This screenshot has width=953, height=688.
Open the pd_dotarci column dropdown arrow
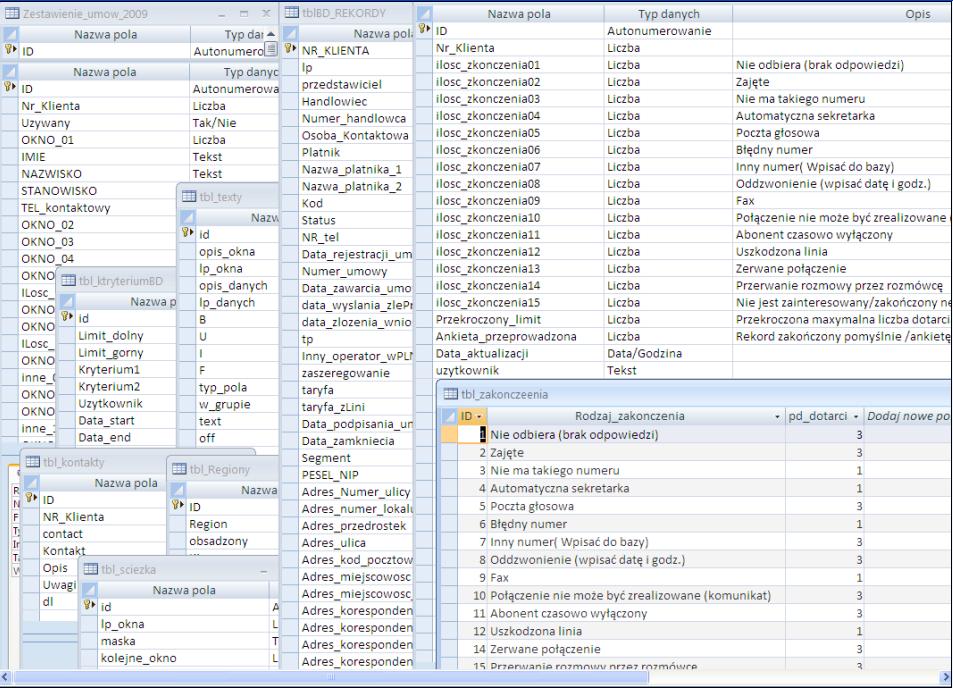(856, 417)
